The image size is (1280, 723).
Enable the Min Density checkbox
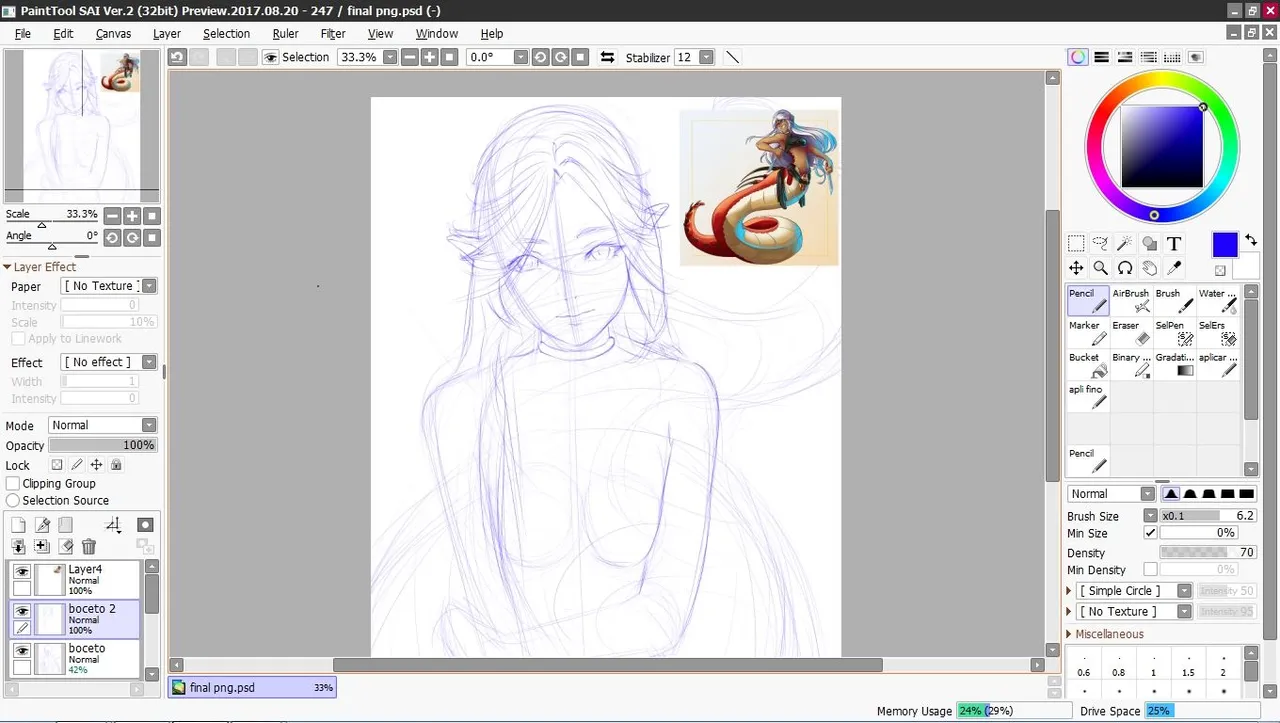tap(1150, 570)
